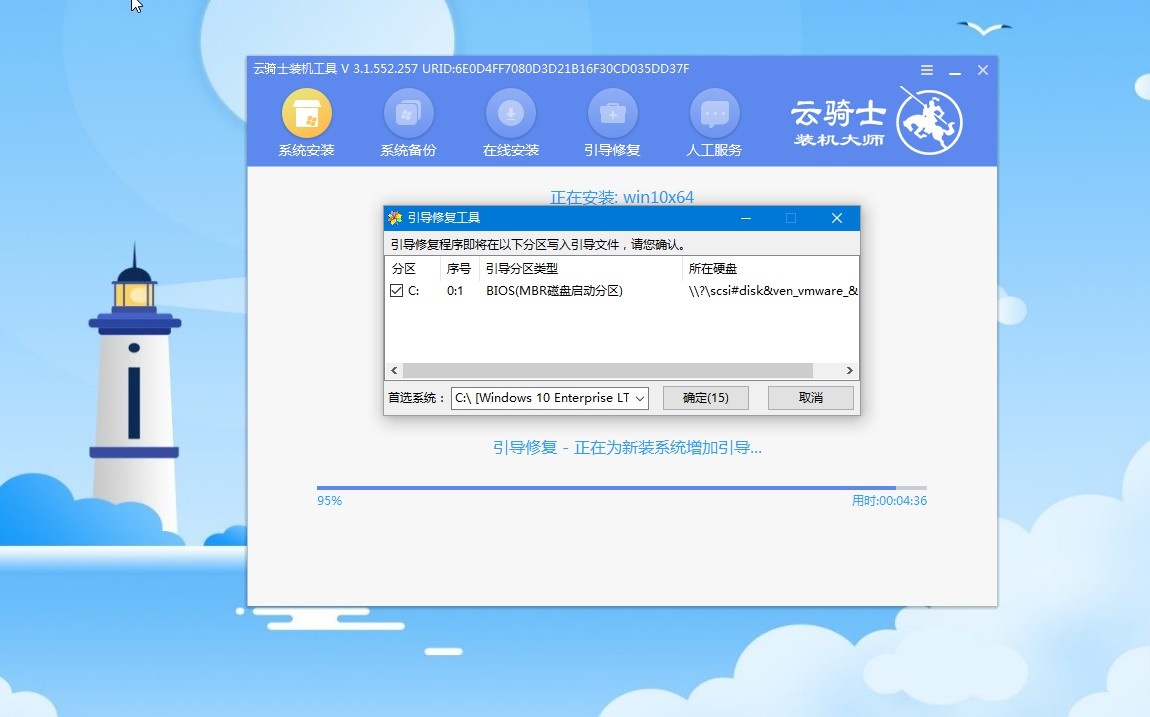Image resolution: width=1150 pixels, height=717 pixels.
Task: Open the hamburger menu in title bar
Action: click(927, 70)
